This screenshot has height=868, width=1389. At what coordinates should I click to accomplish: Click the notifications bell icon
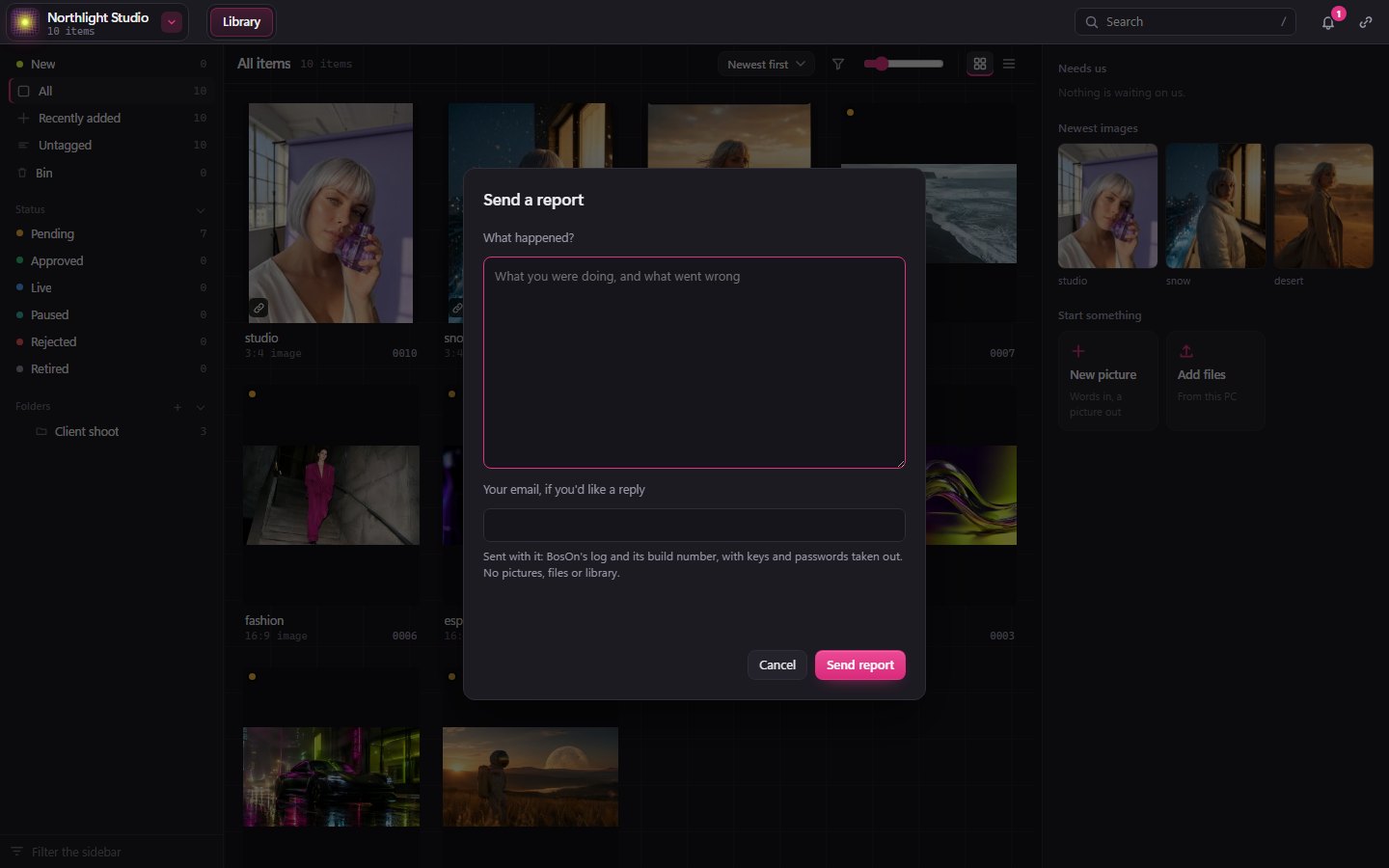(1328, 22)
